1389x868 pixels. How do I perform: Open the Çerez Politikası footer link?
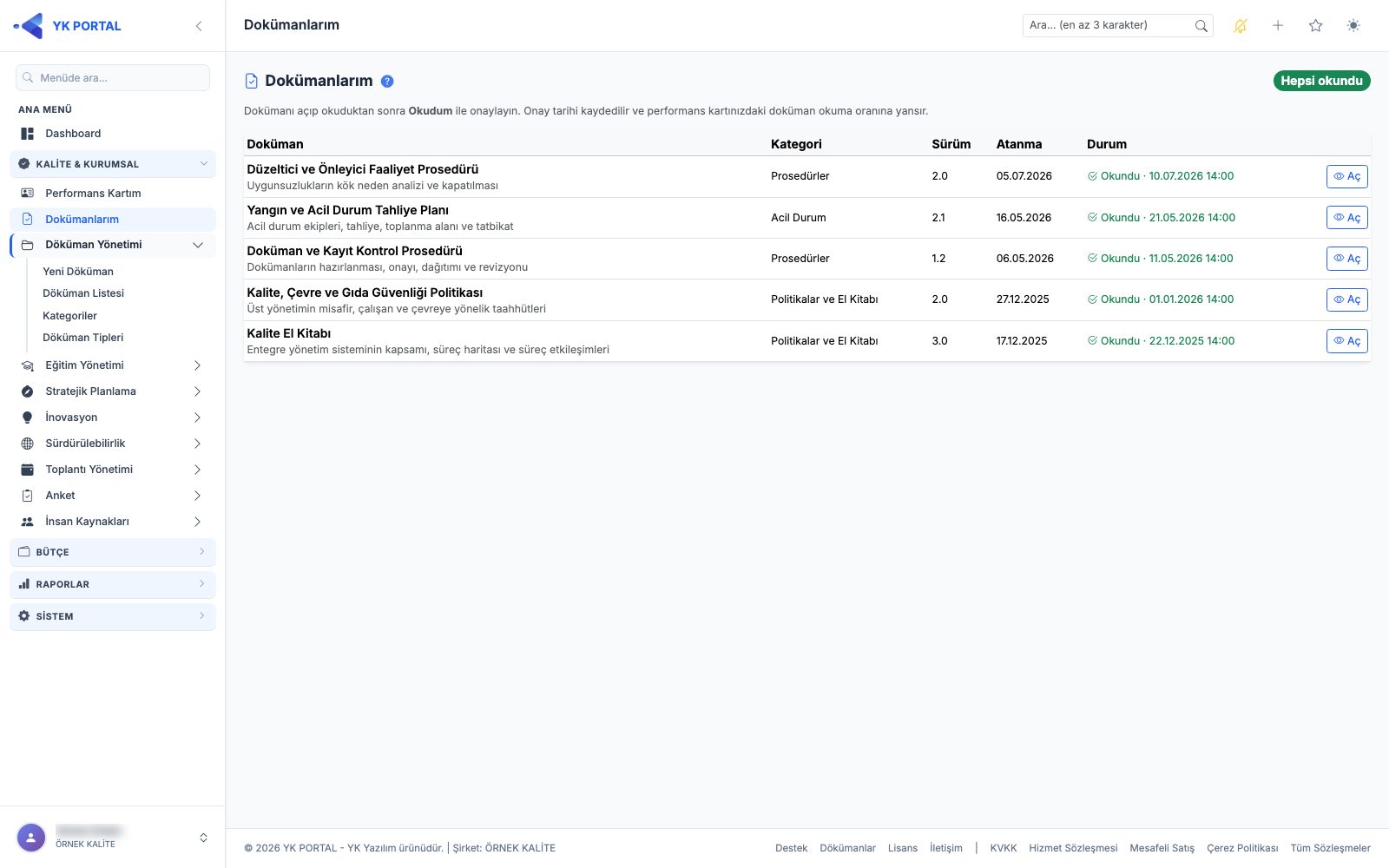[x=1242, y=848]
